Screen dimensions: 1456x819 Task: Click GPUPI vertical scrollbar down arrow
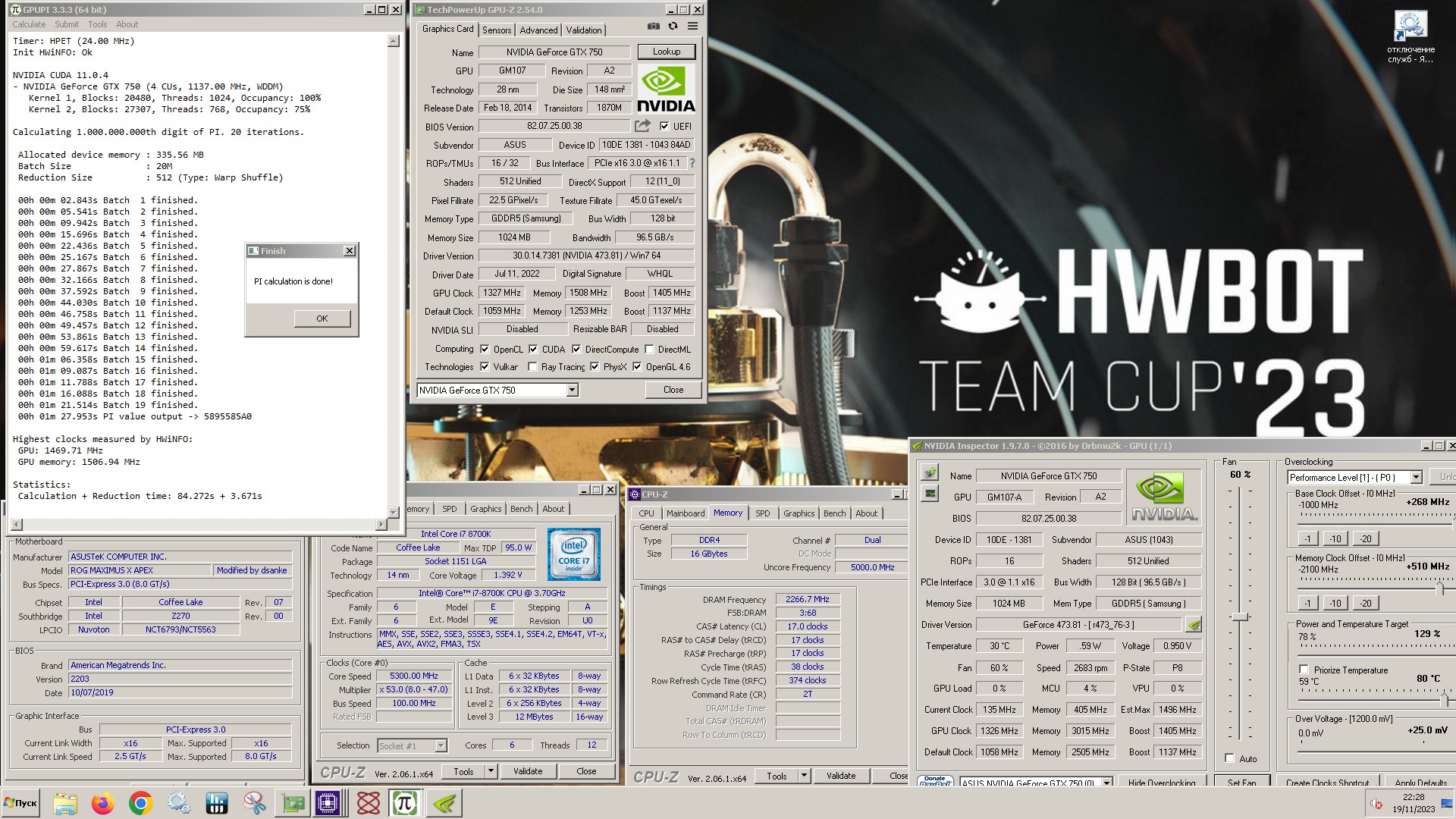393,513
